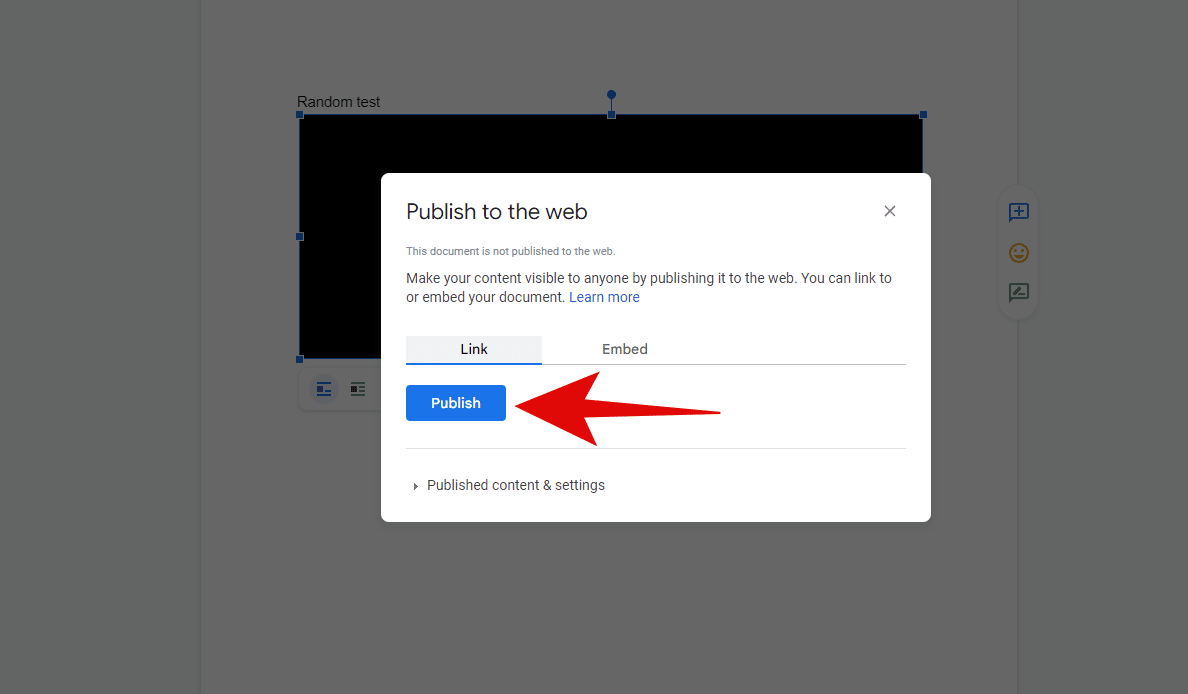1188x694 pixels.
Task: Click the Add emoji reaction icon
Action: (x=1018, y=252)
